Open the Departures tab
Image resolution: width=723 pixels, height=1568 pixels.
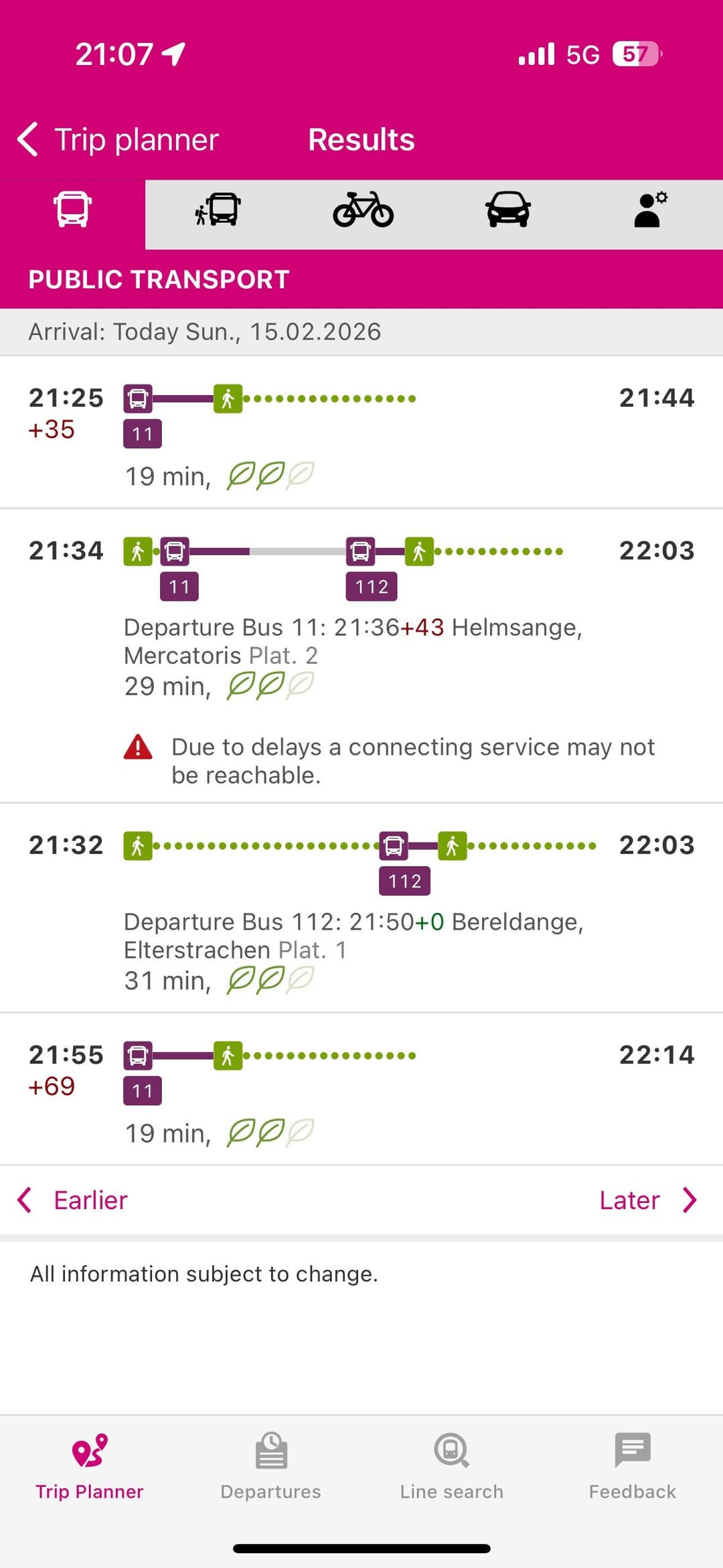tap(271, 1467)
